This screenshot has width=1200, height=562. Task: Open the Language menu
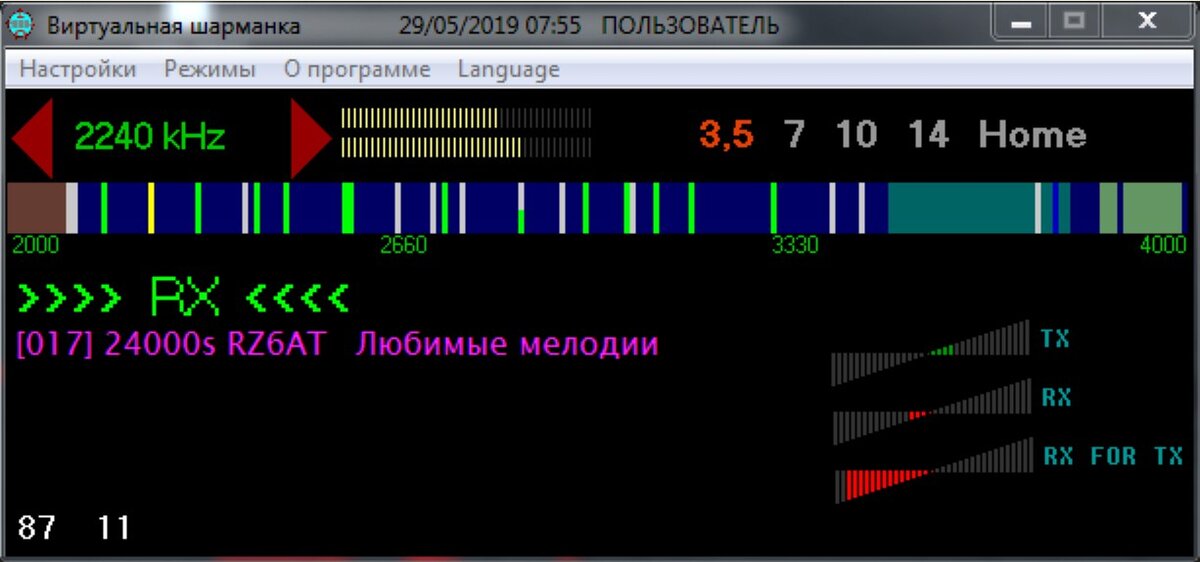pos(509,70)
